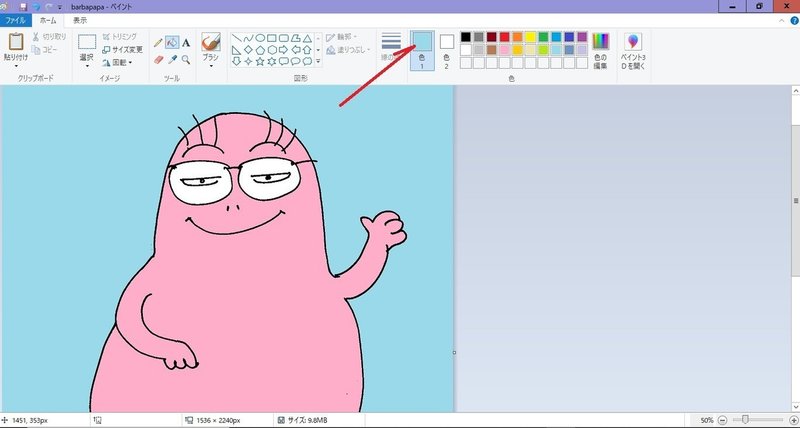Click Resize (サイズ変更) button
This screenshot has height=428, width=800.
[122, 50]
